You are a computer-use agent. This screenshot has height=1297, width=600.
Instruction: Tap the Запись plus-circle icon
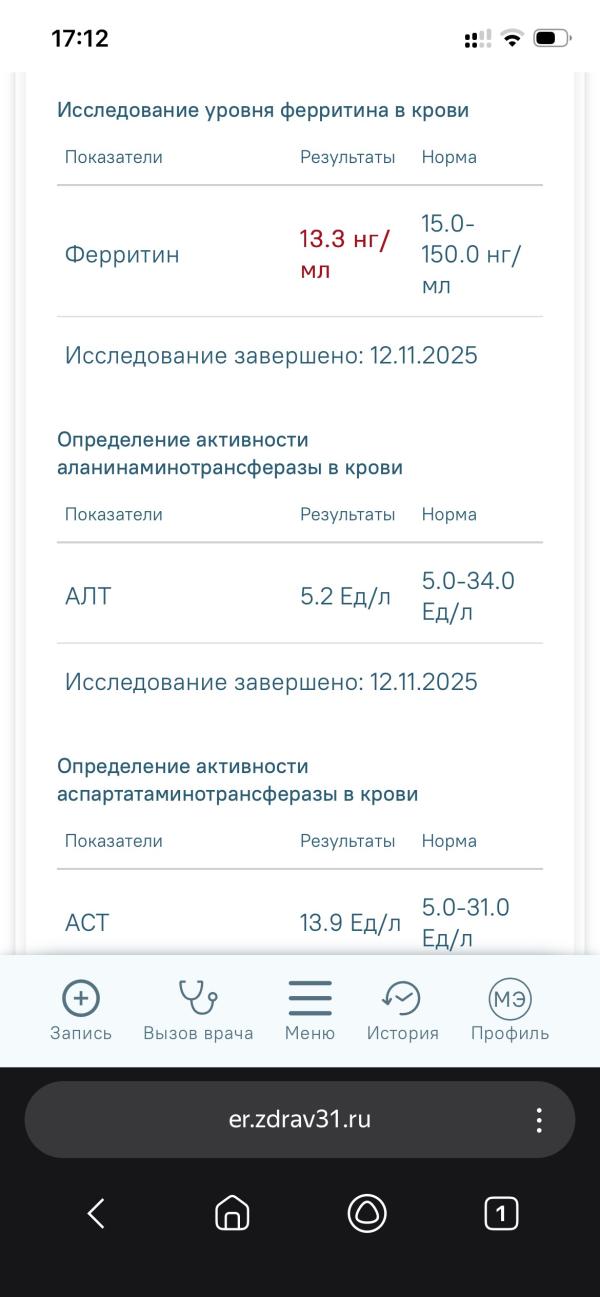[x=81, y=998]
